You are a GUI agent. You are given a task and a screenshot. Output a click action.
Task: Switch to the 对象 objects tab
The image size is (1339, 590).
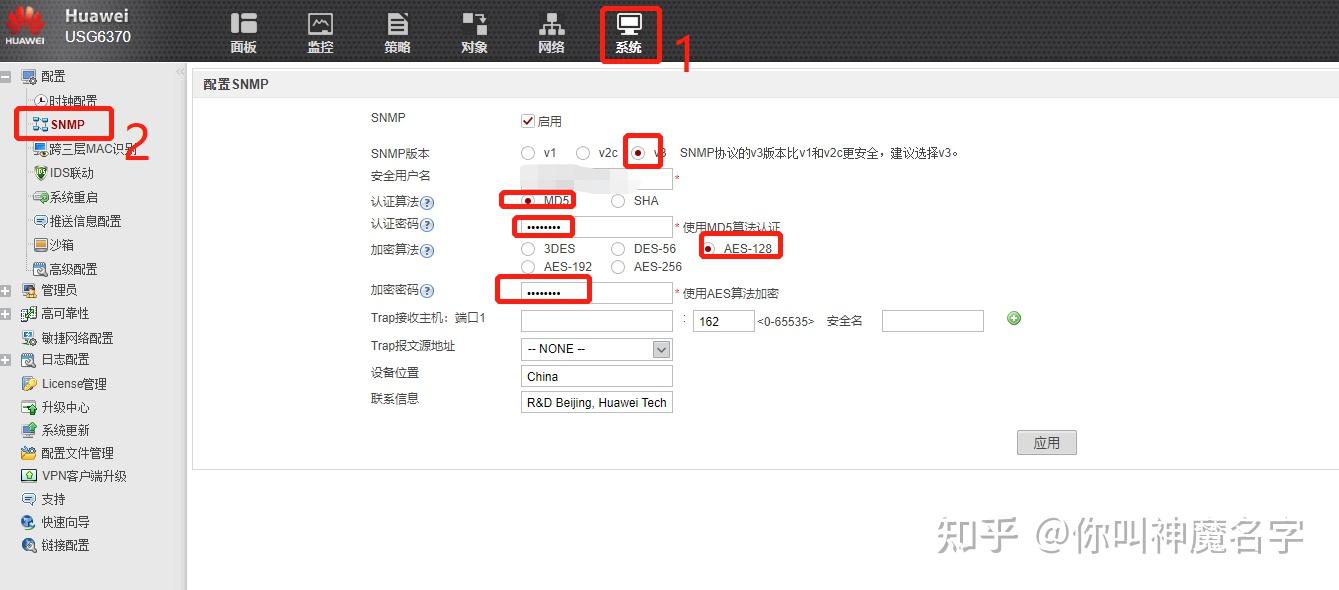pyautogui.click(x=474, y=33)
